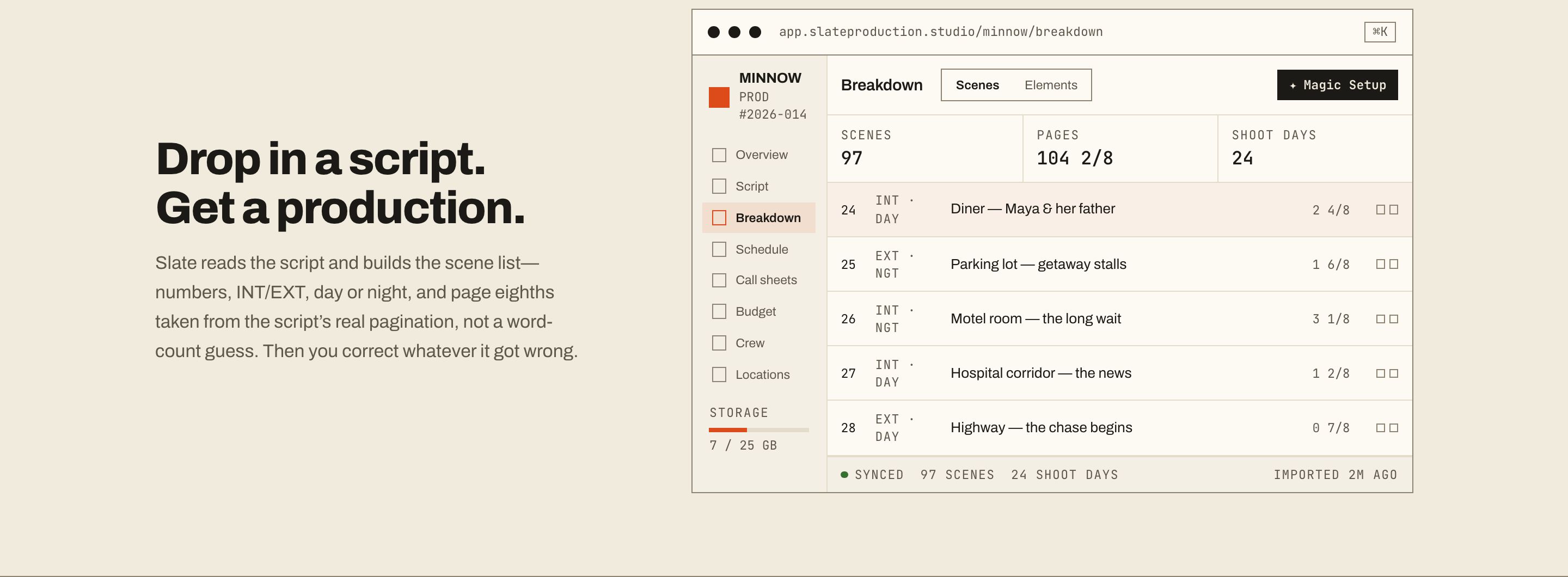
Task: Click the Shoot Days value 24 in stats
Action: [1242, 158]
